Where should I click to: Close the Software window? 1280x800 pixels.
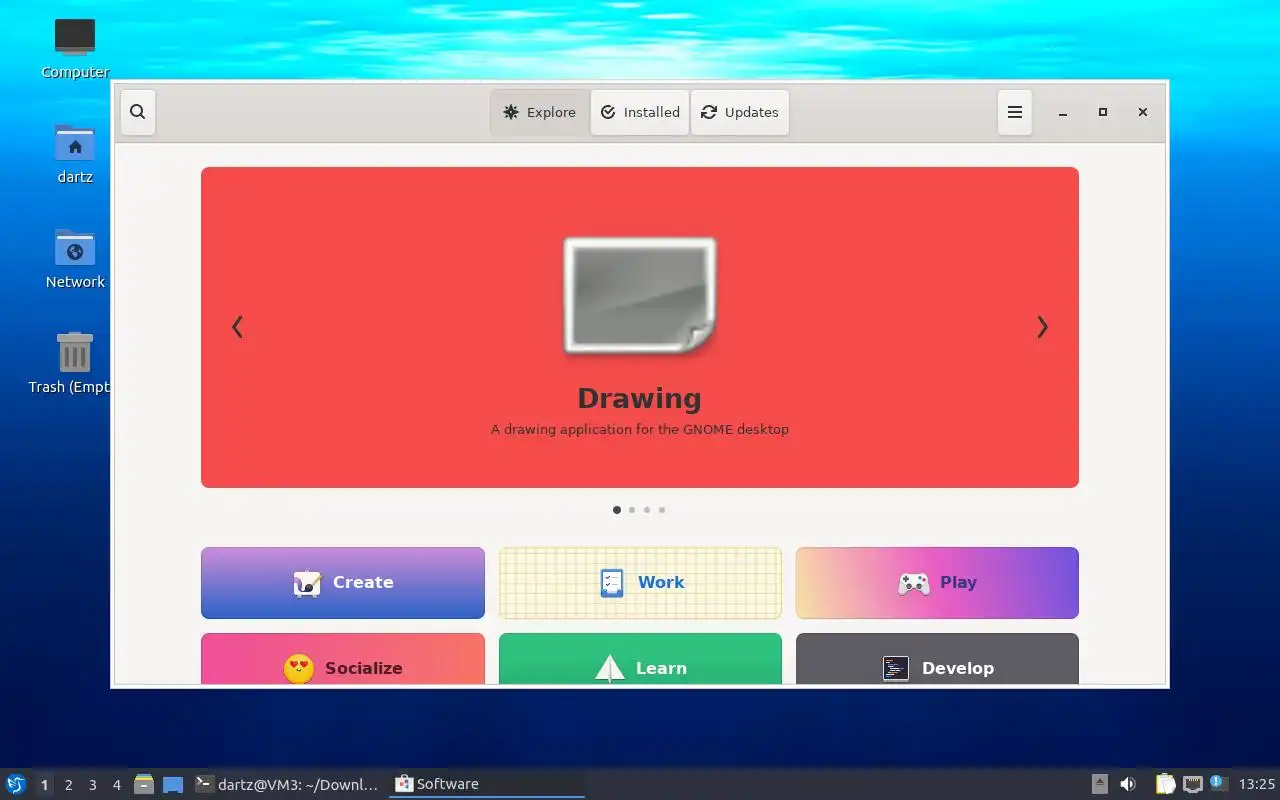(x=1143, y=113)
